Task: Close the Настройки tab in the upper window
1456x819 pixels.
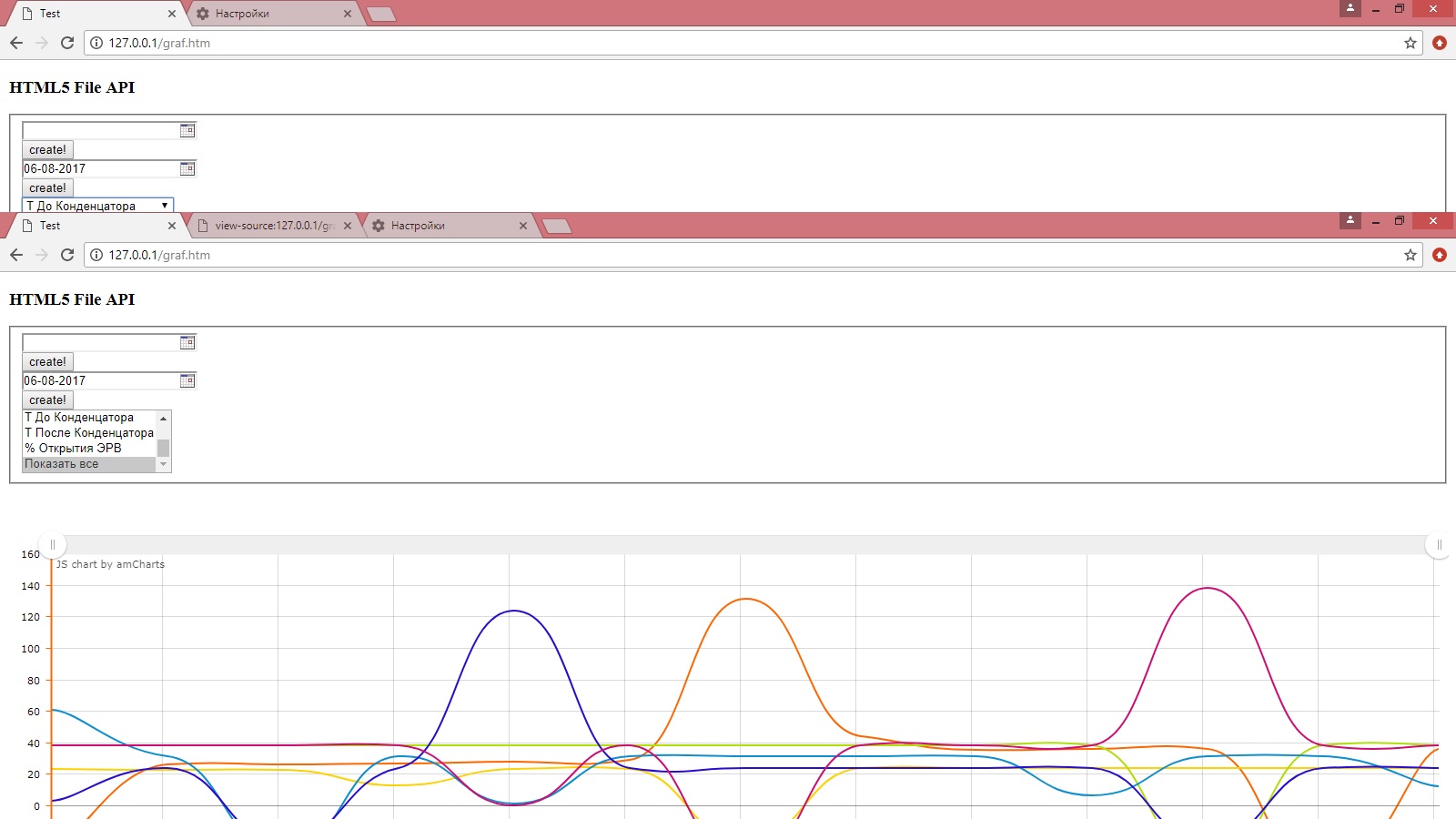Action: [x=348, y=14]
